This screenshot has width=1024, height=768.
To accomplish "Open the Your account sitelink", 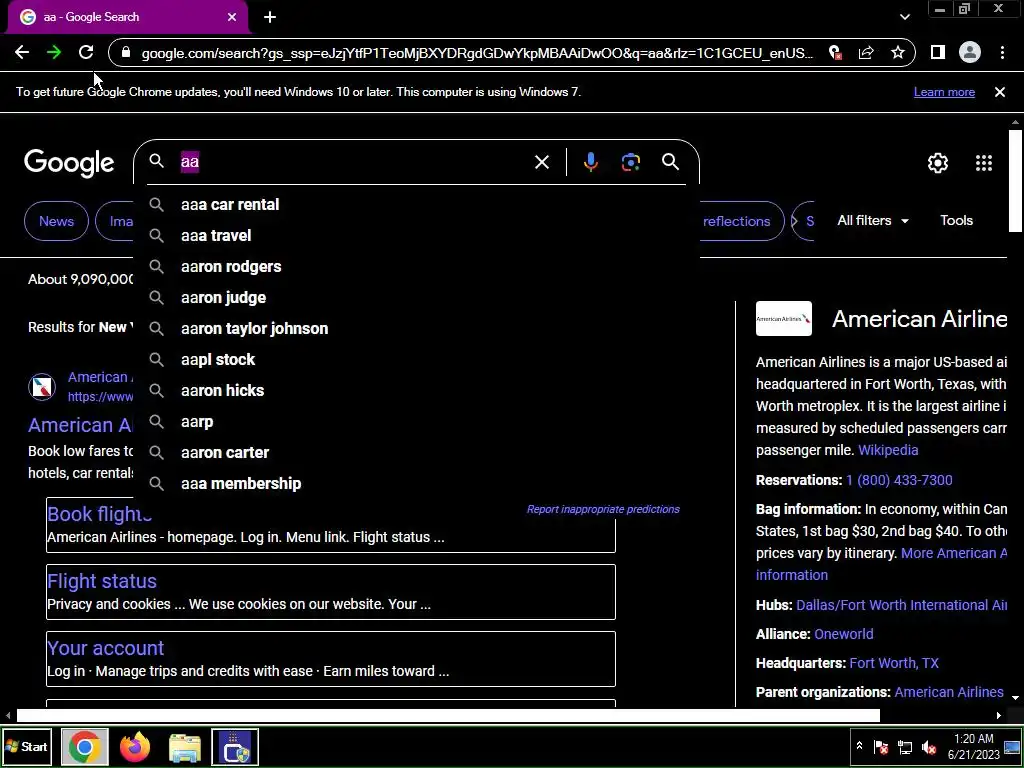I will tap(106, 648).
